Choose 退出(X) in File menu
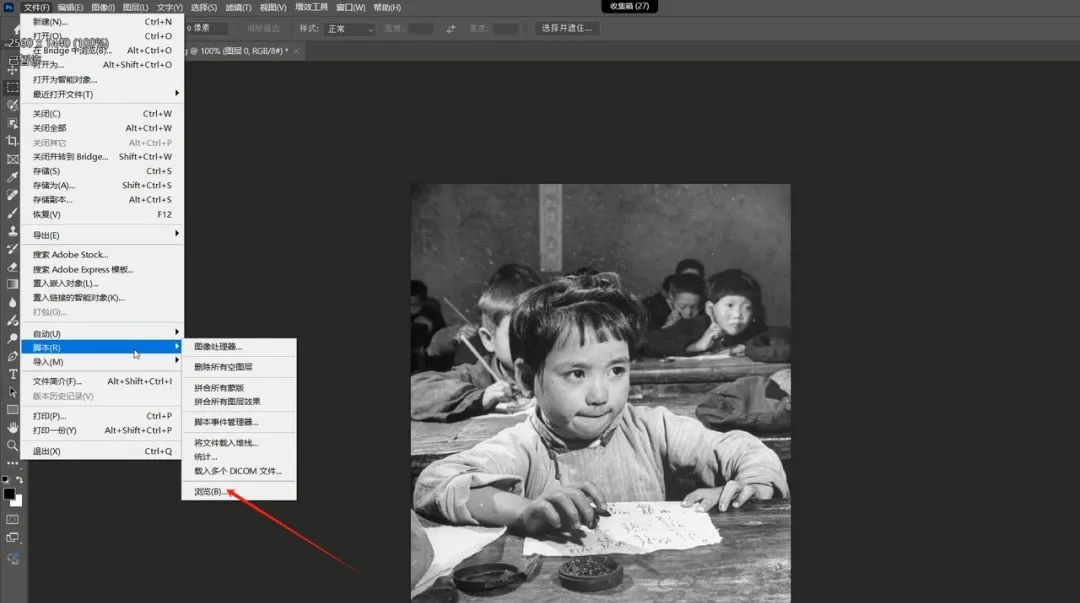The image size is (1080, 603). (102, 451)
